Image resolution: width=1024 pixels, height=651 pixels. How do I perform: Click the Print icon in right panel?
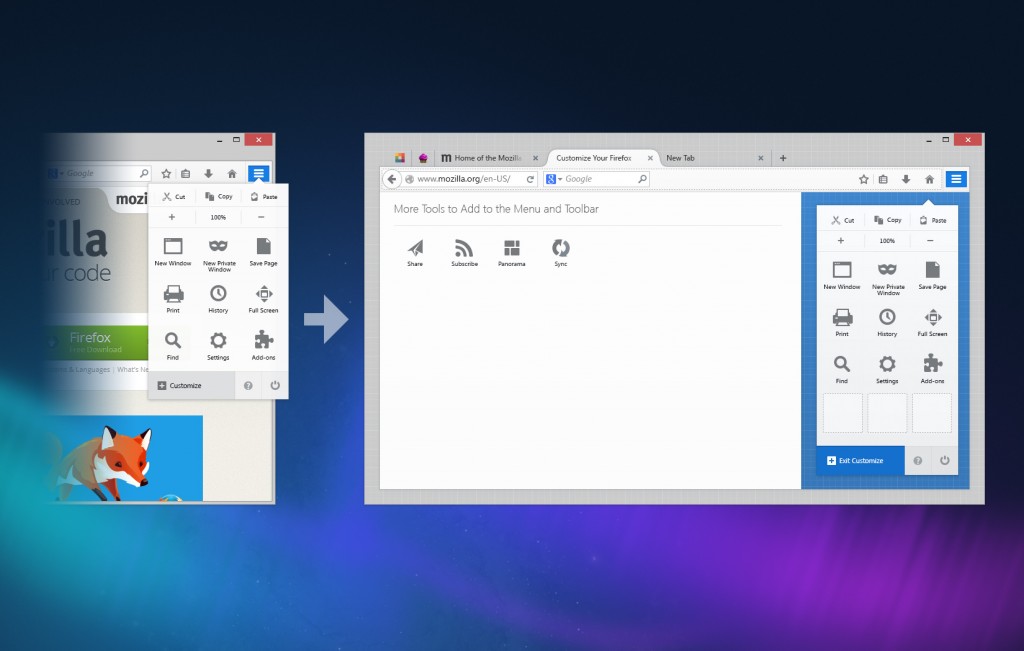click(842, 317)
